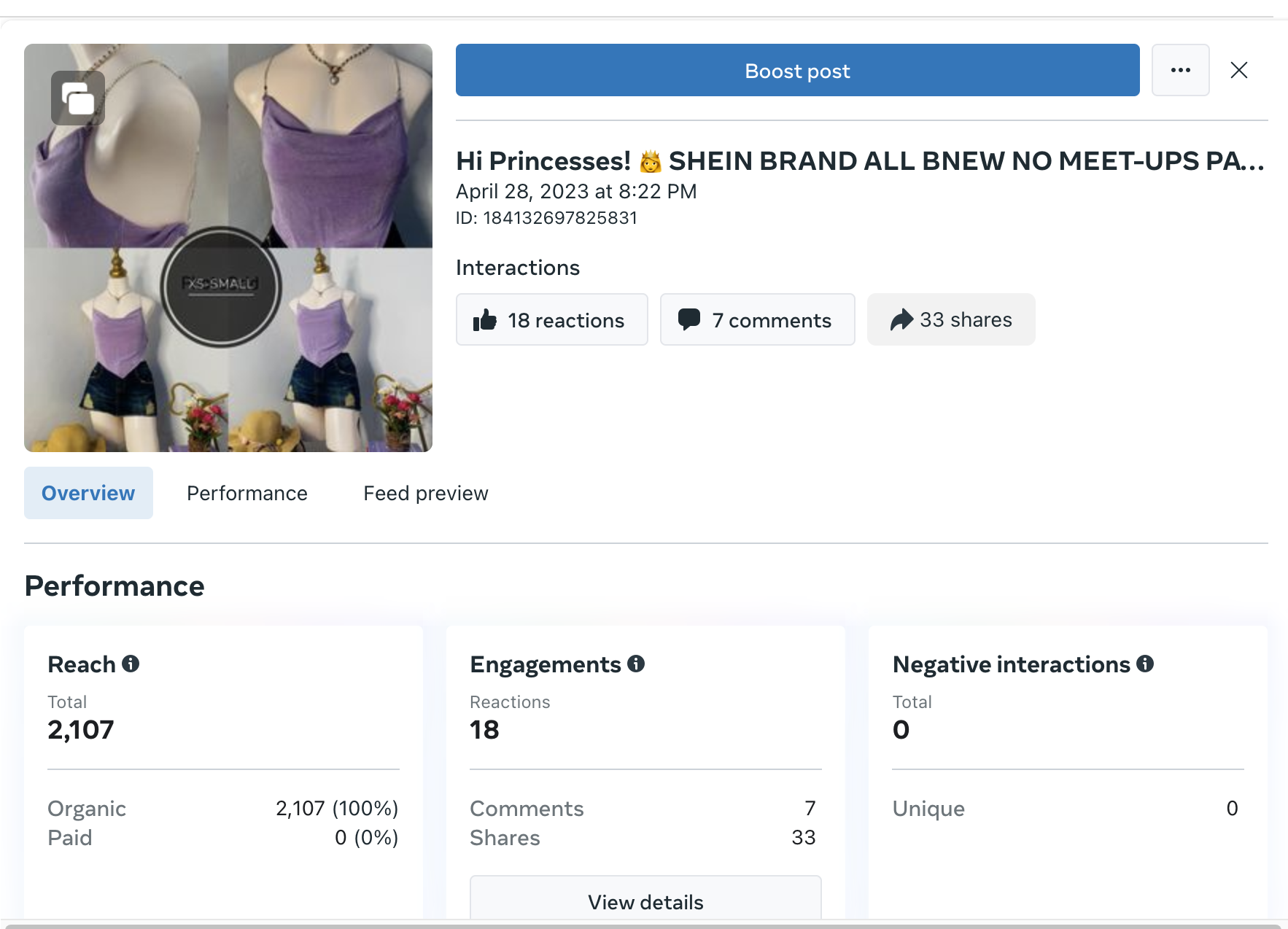
Task: Click the 7 comments label
Action: [772, 321]
